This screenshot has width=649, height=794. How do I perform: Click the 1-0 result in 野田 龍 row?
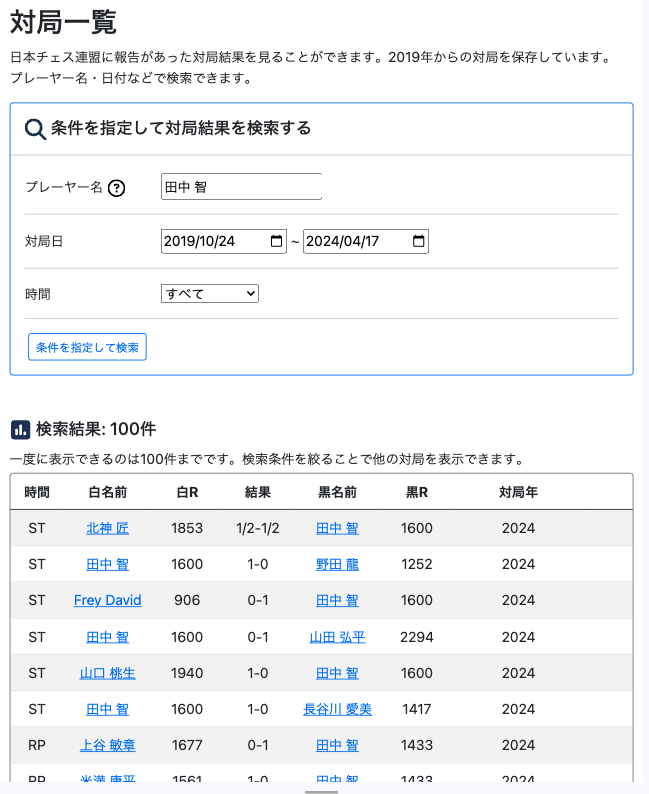[258, 564]
